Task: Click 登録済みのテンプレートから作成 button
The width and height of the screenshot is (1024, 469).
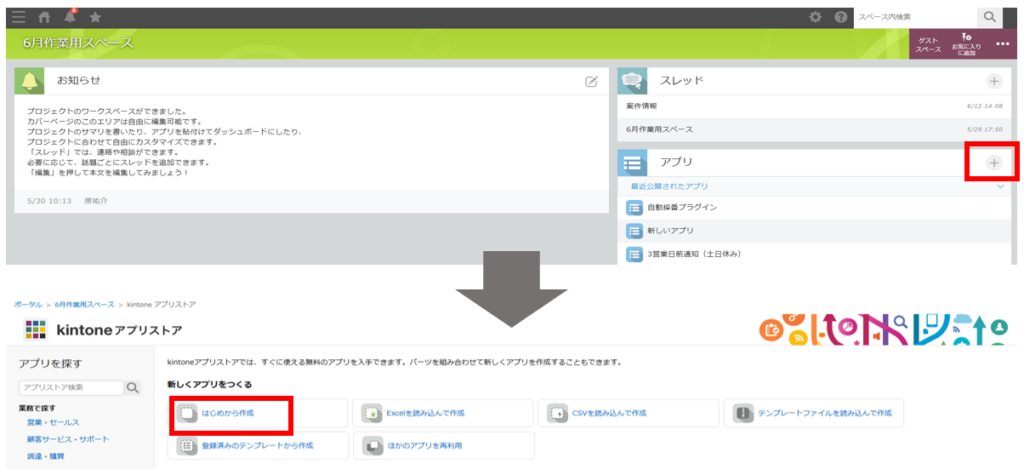Action: [x=257, y=445]
